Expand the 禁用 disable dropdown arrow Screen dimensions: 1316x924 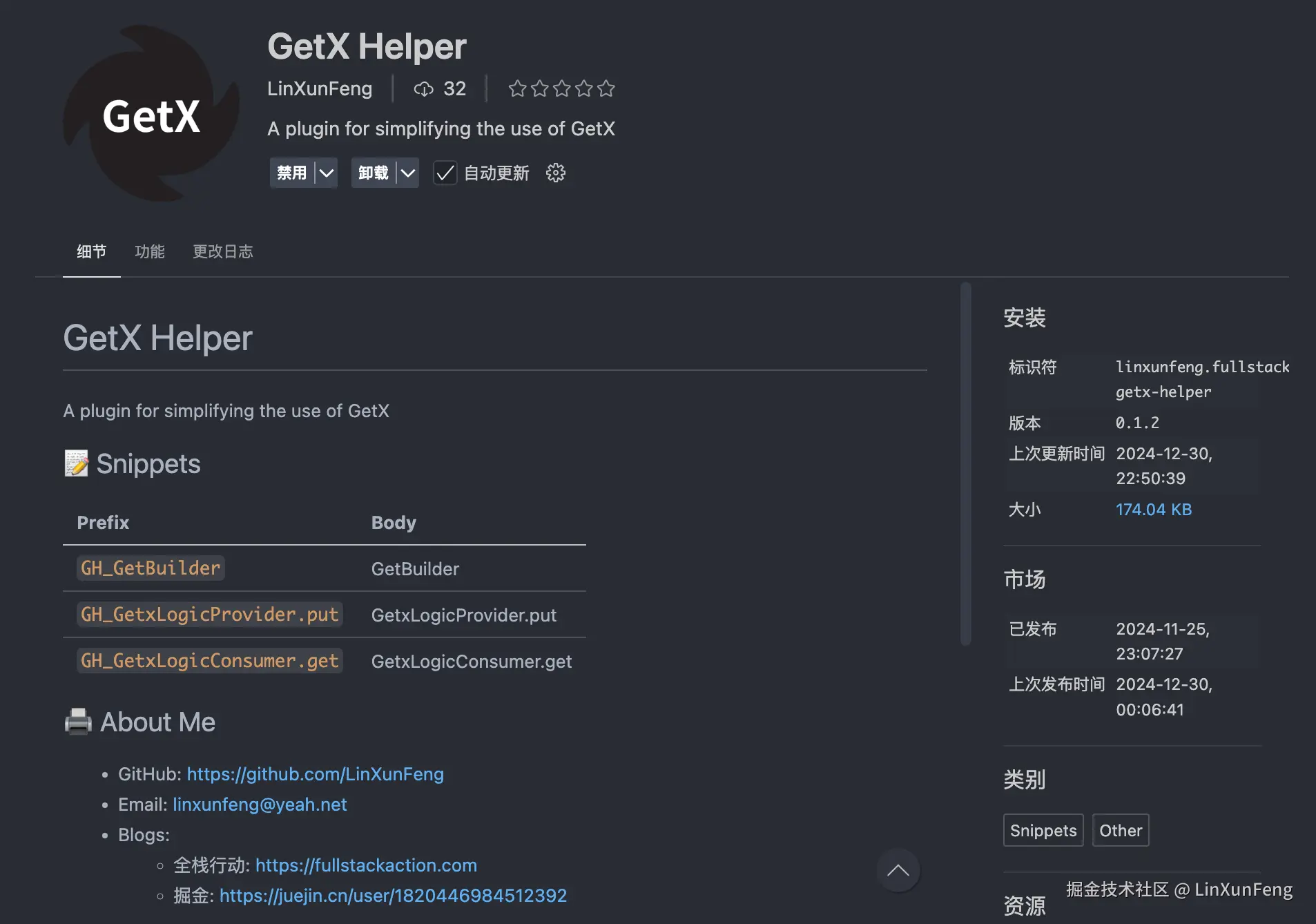coord(327,173)
